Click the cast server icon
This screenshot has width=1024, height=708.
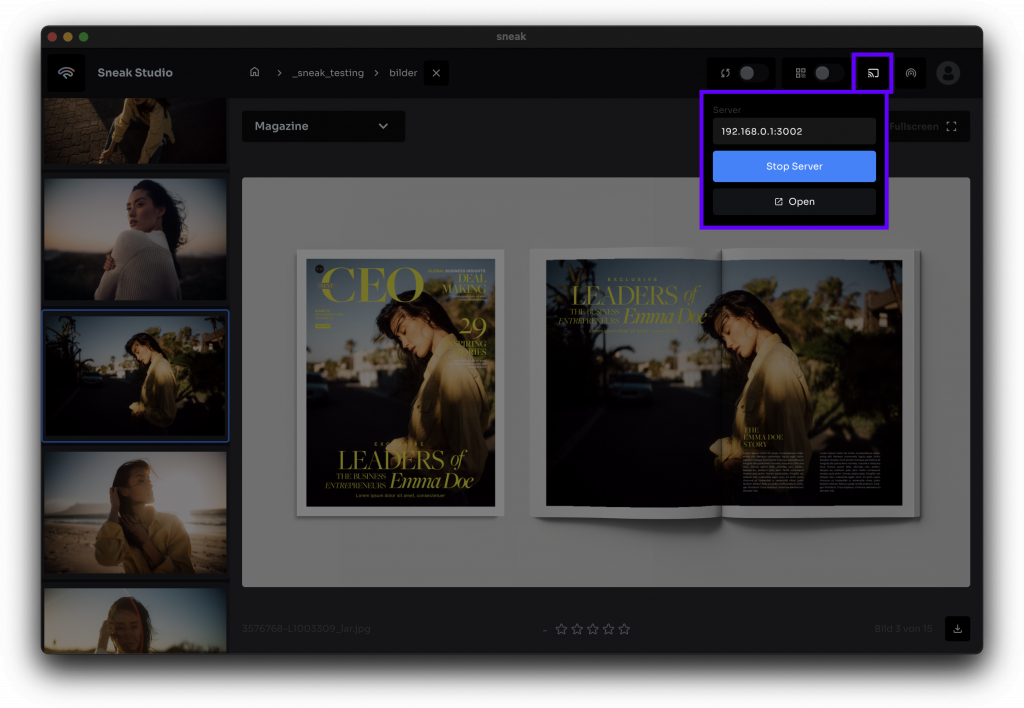click(x=872, y=73)
